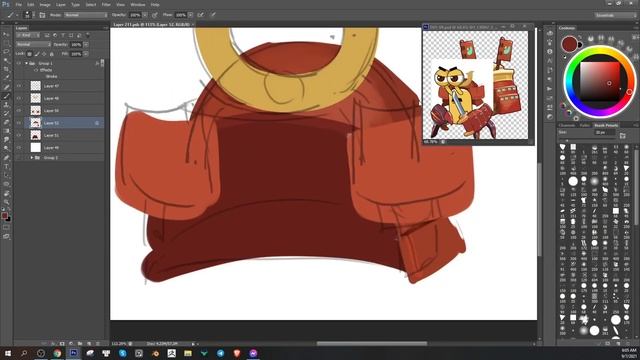Select Layer 51 row

click(x=60, y=135)
